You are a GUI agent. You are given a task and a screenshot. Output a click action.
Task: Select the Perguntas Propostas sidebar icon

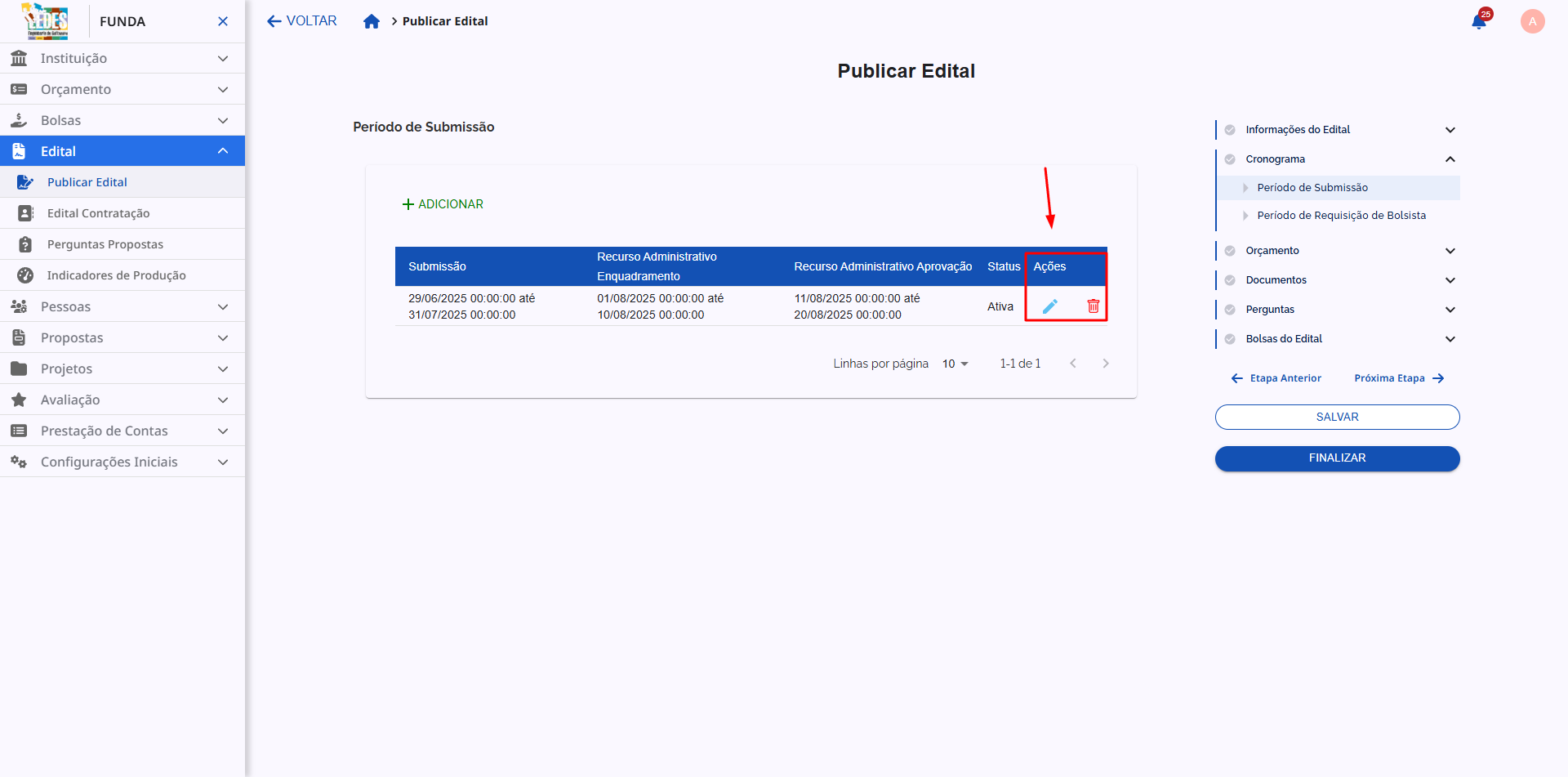[24, 243]
